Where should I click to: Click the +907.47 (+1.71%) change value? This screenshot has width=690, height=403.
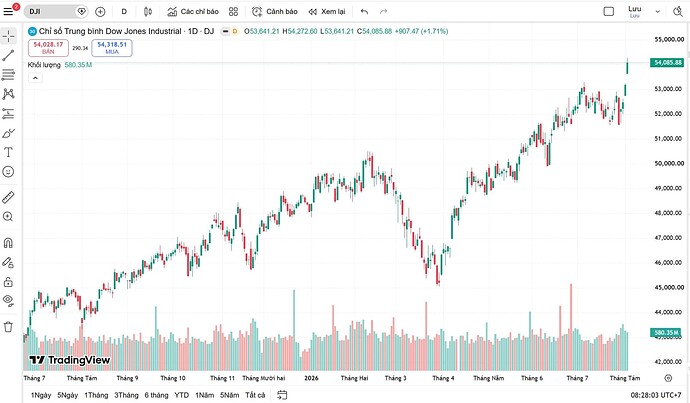coord(421,31)
